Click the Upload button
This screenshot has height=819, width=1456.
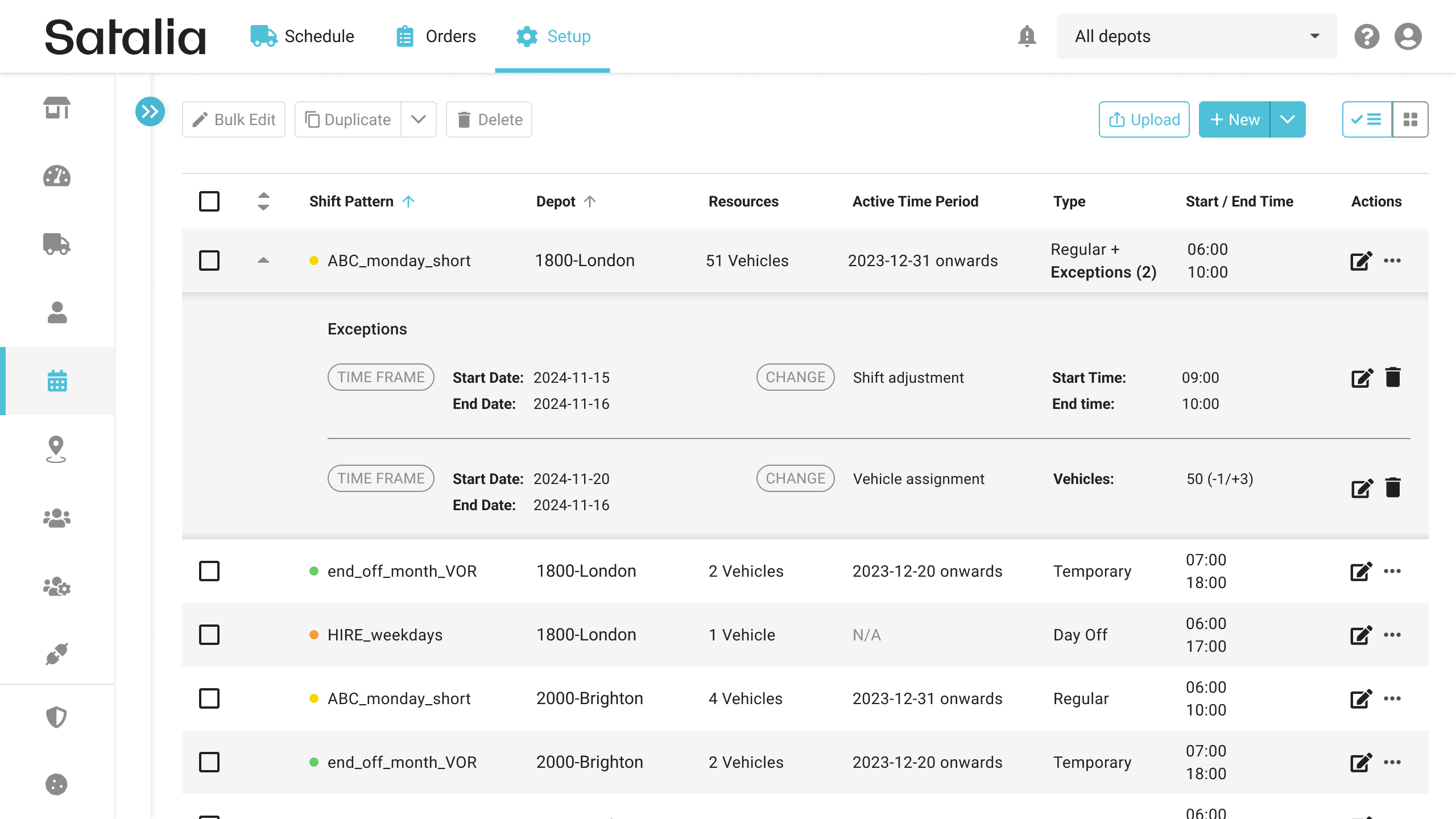pyautogui.click(x=1144, y=119)
